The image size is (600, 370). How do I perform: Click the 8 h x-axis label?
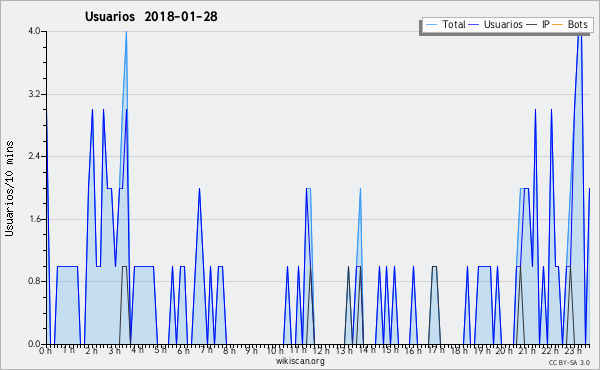(229, 351)
